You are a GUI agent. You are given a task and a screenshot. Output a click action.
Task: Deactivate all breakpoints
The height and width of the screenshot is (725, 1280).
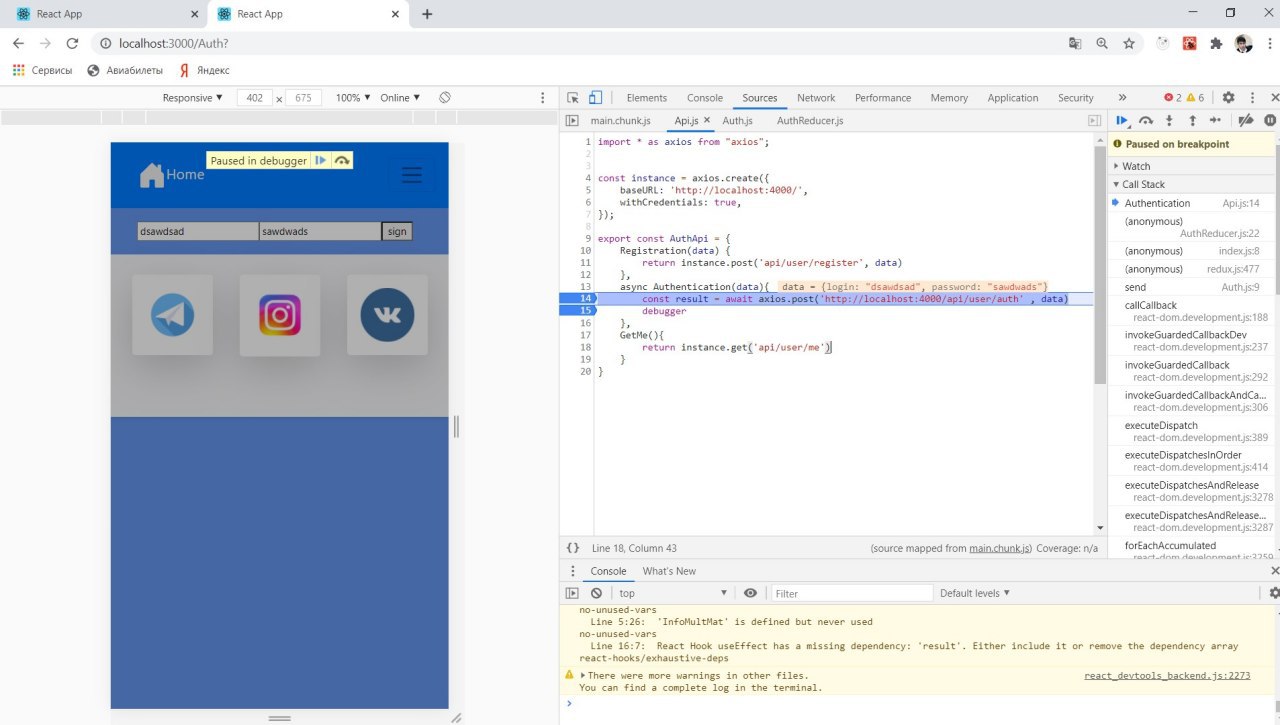[1246, 121]
